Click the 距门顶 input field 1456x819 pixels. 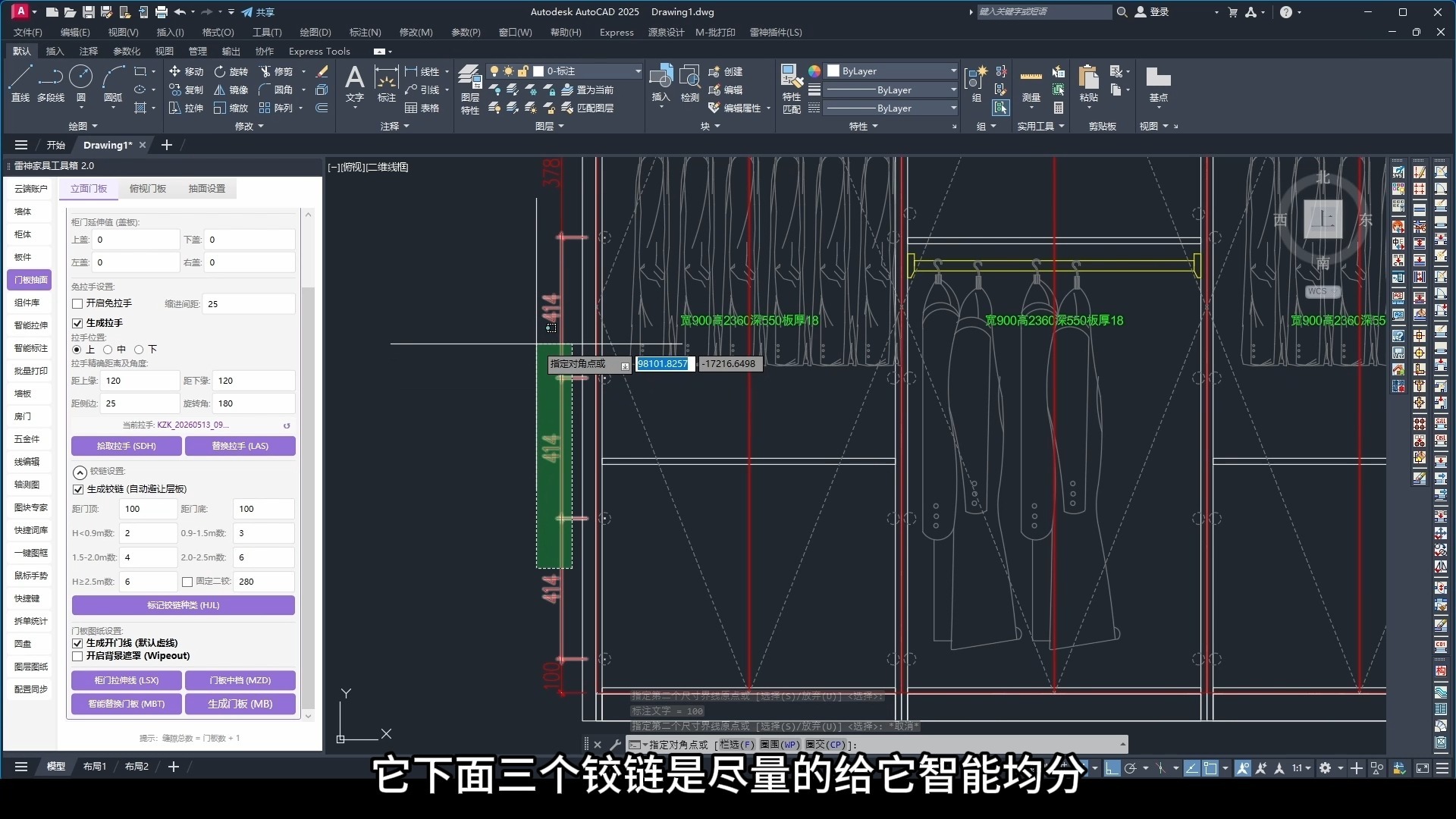click(149, 509)
